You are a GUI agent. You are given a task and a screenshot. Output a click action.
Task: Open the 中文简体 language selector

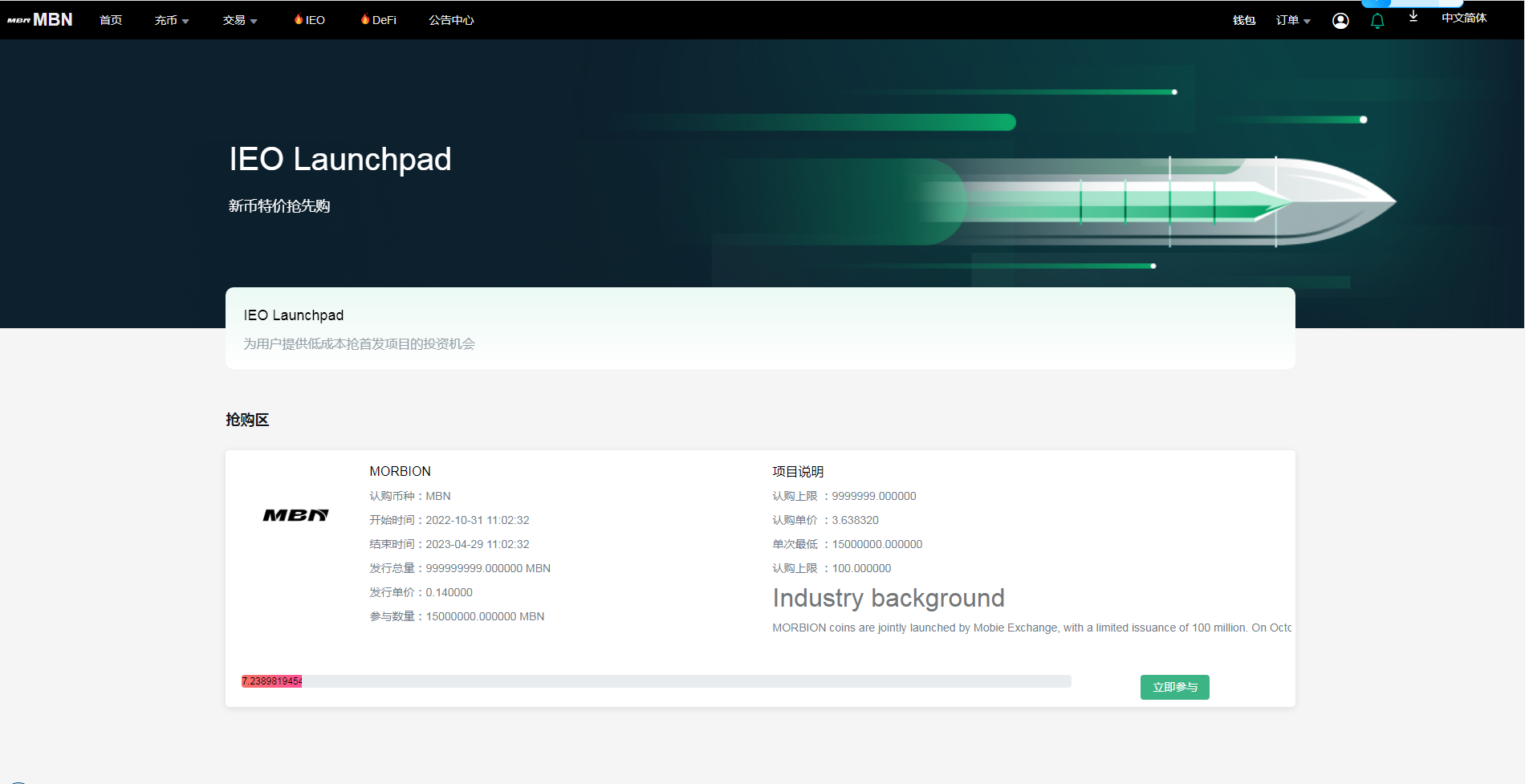pyautogui.click(x=1464, y=18)
